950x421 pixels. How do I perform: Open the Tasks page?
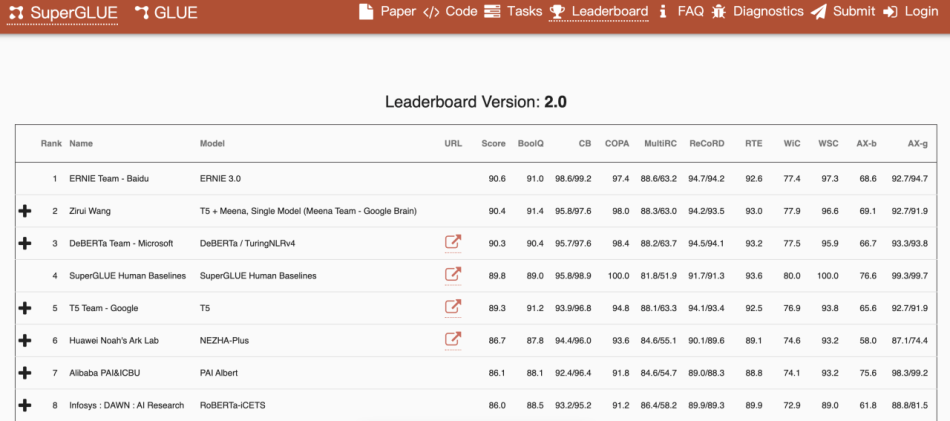(525, 12)
